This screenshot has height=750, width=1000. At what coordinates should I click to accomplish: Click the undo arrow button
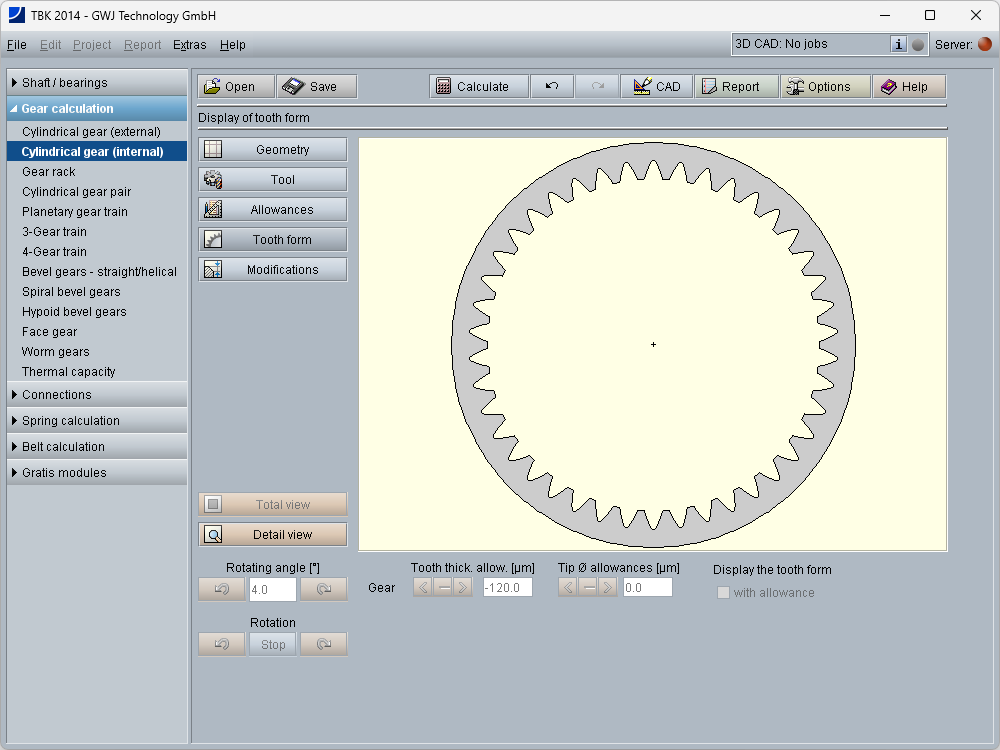[x=552, y=87]
